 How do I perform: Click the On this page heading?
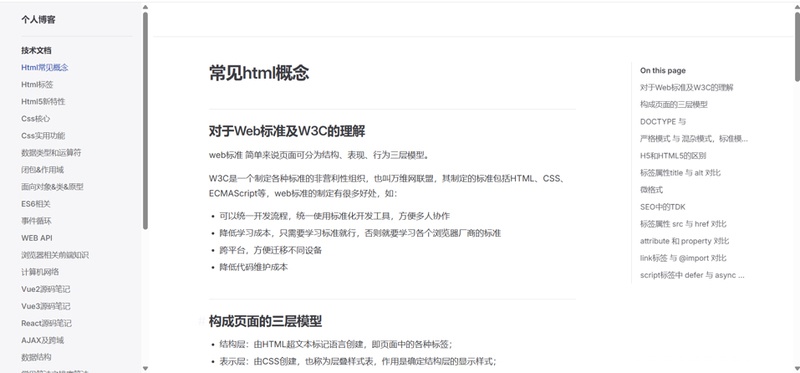tap(663, 70)
